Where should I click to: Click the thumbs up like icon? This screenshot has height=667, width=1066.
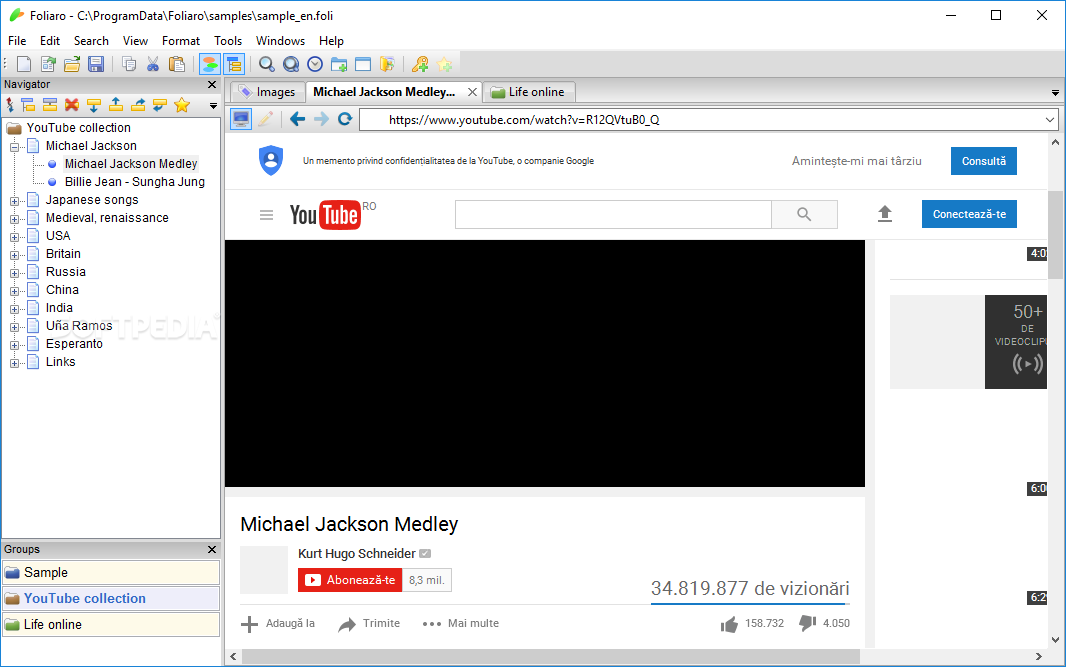pos(729,623)
